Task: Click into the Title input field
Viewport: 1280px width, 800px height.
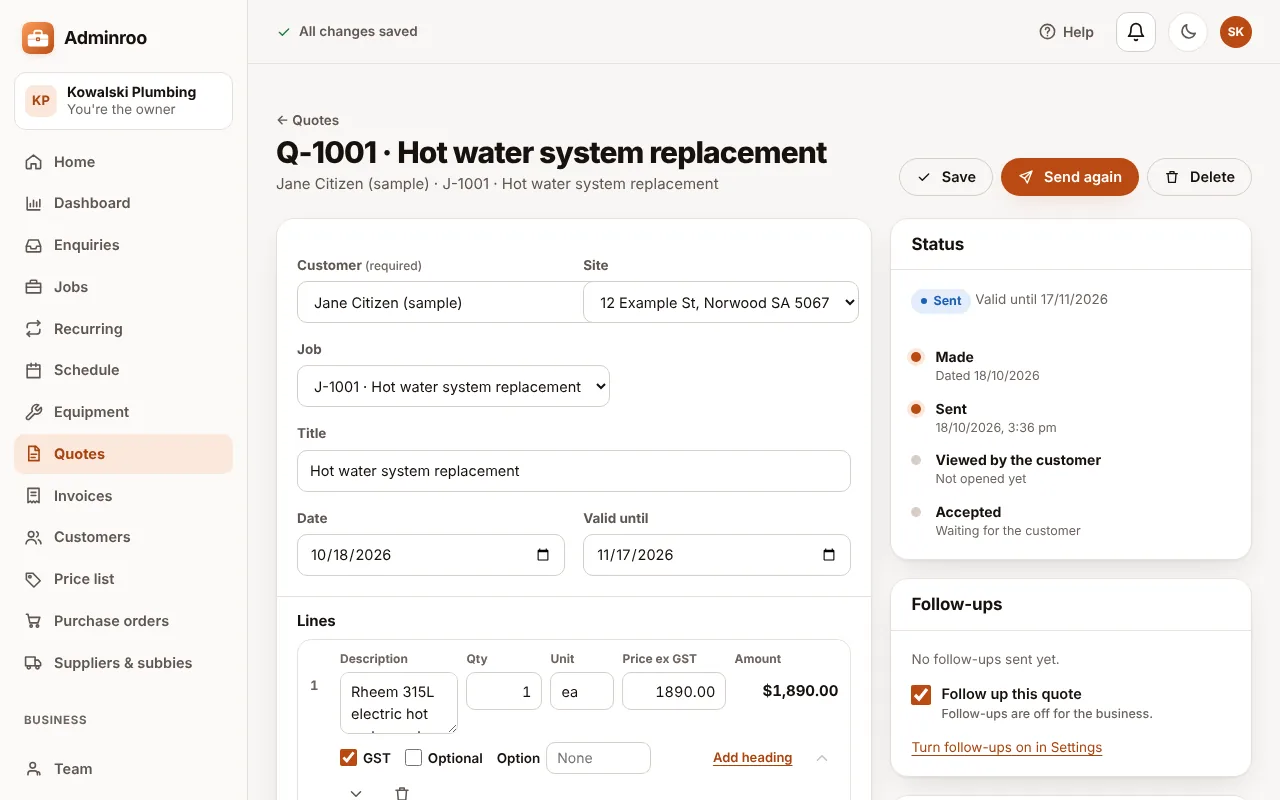Action: coord(574,471)
